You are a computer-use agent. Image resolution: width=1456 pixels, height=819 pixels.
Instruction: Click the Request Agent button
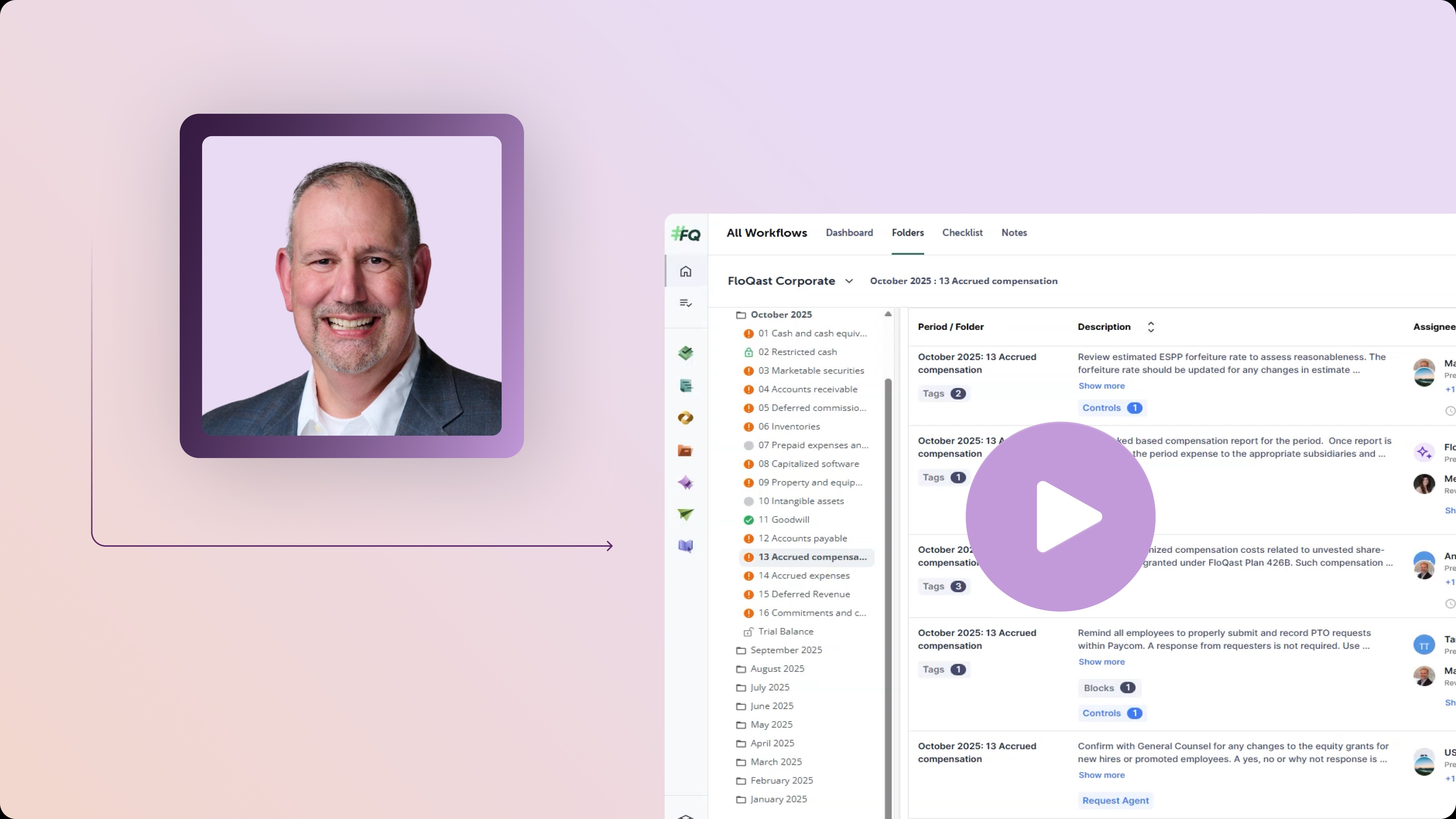coord(1115,800)
